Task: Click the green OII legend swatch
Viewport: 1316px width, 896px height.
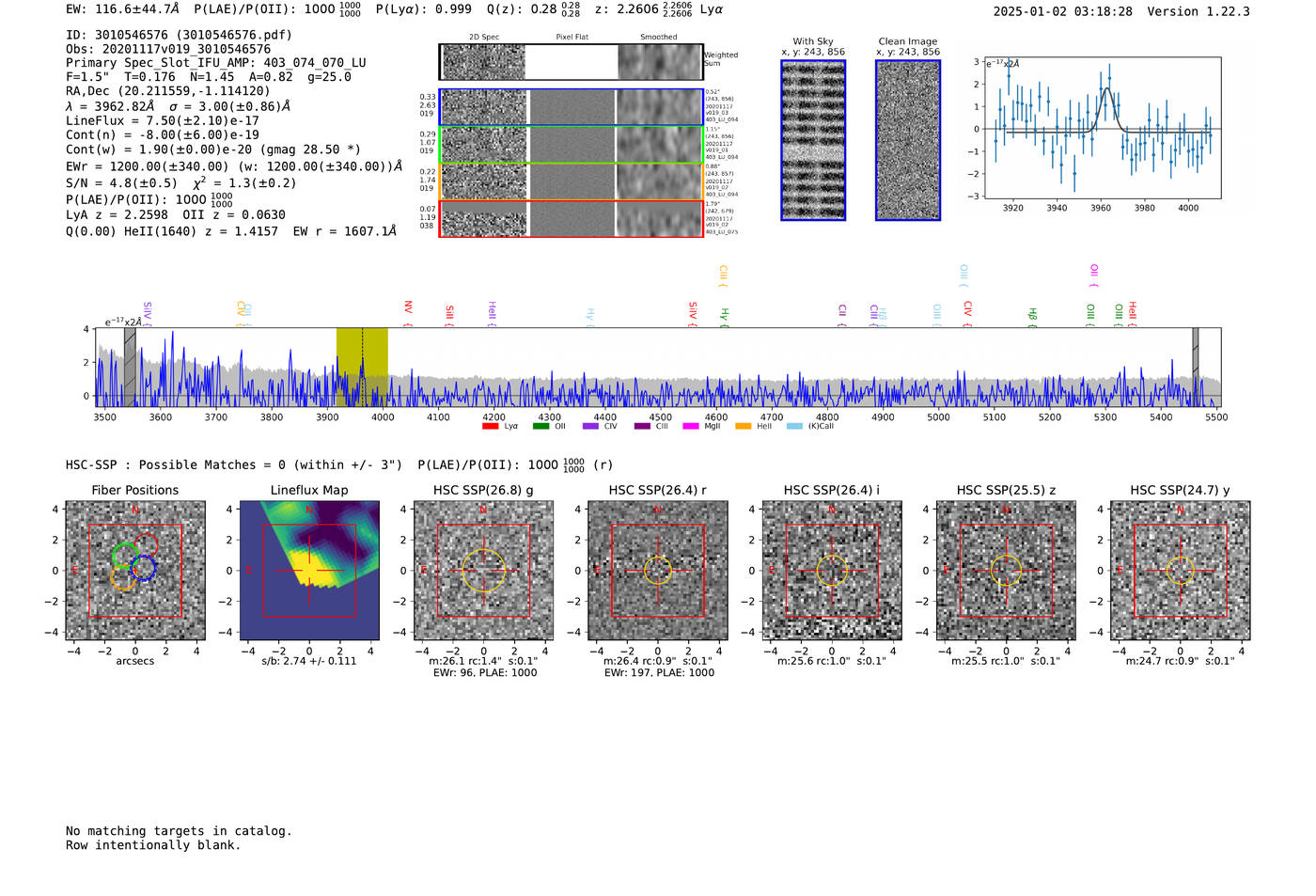Action: coord(540,427)
